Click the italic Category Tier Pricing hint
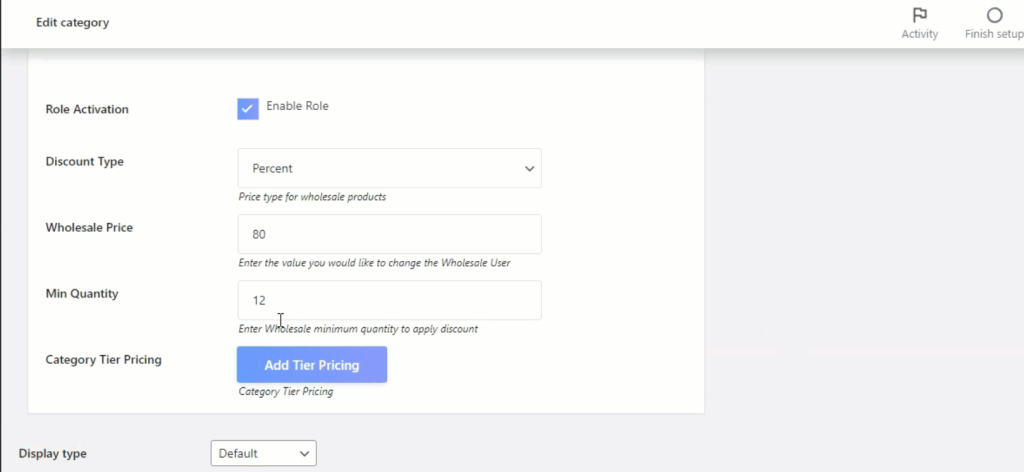 point(285,392)
